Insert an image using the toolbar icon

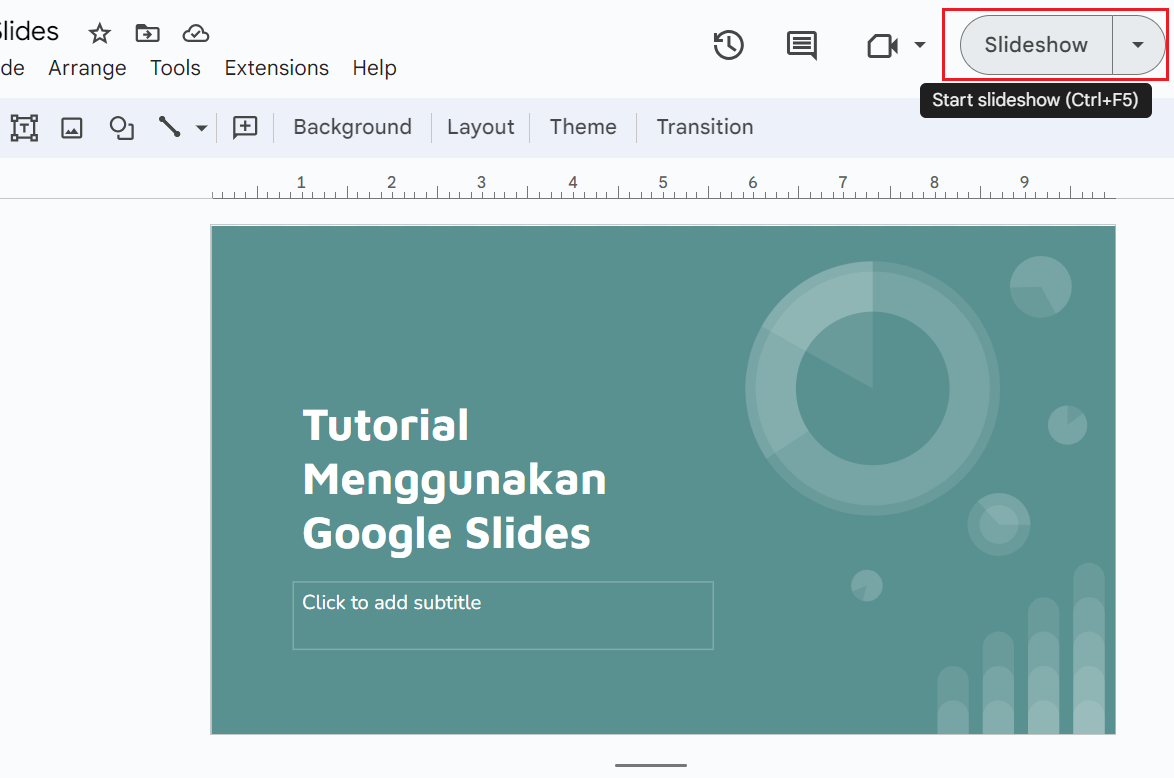[71, 128]
